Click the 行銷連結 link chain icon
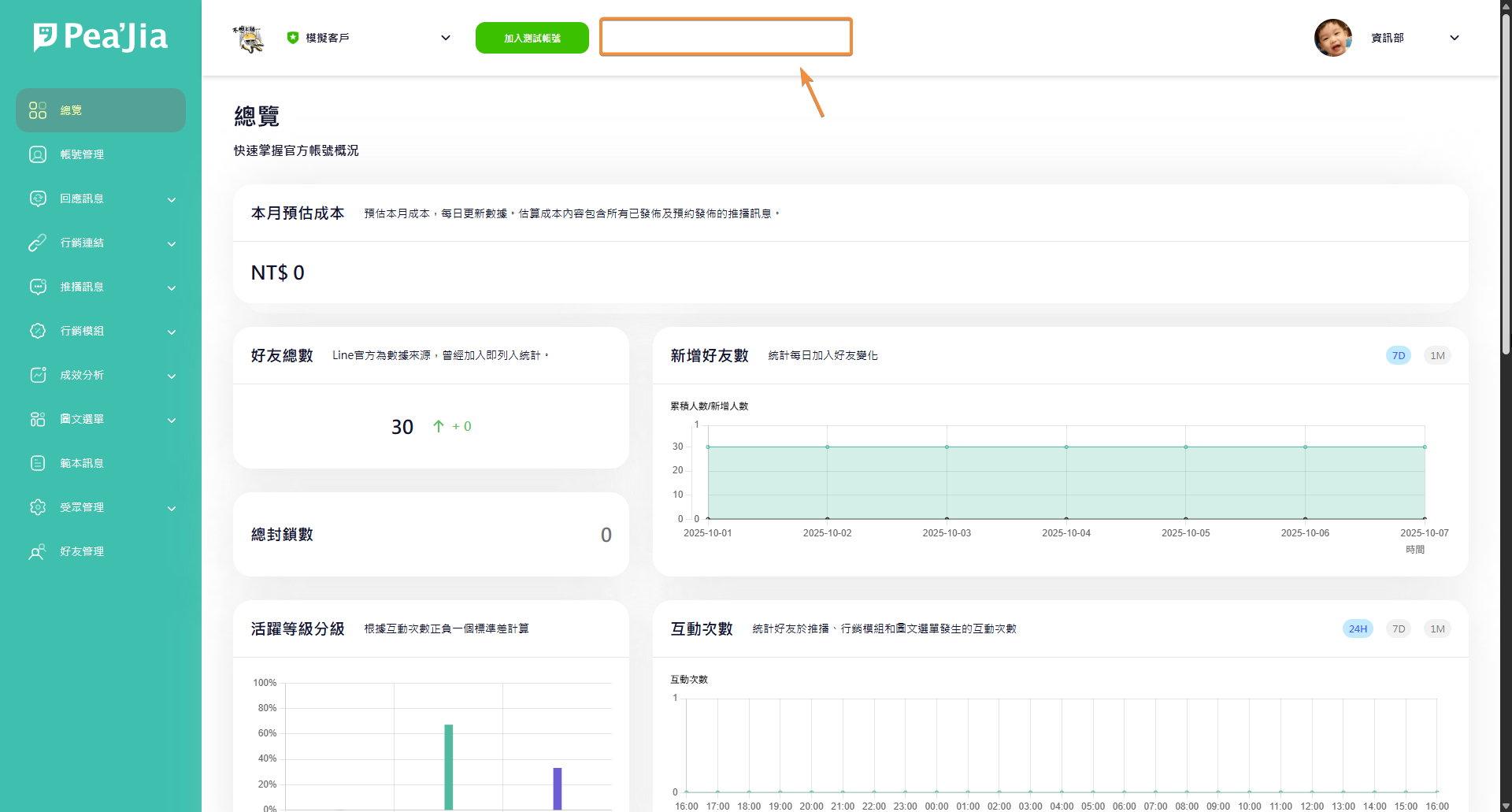This screenshot has width=1512, height=812. tap(38, 243)
